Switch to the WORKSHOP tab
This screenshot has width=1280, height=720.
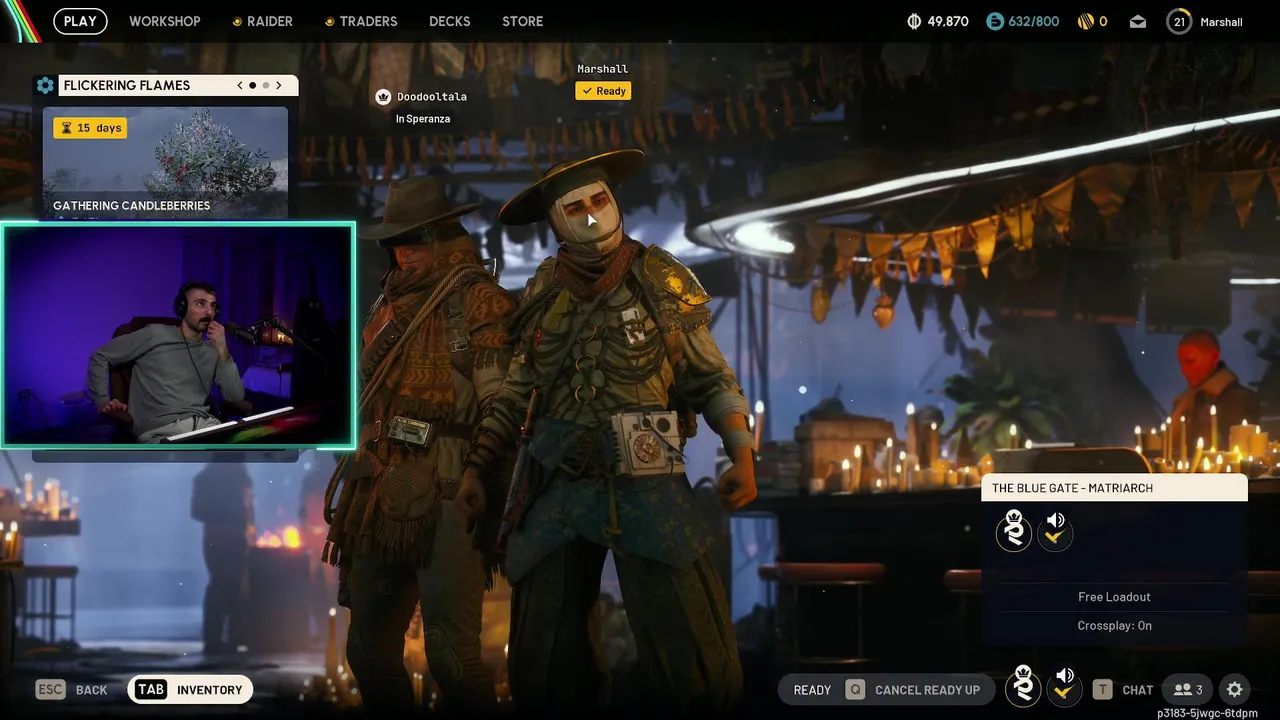click(x=165, y=21)
